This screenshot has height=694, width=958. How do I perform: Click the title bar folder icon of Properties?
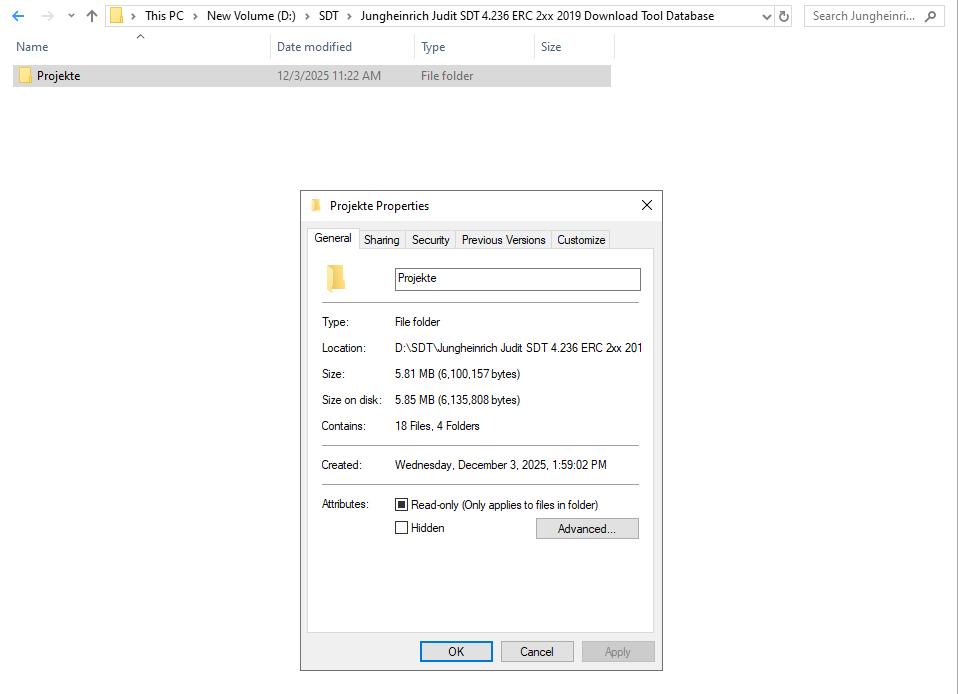(x=316, y=205)
